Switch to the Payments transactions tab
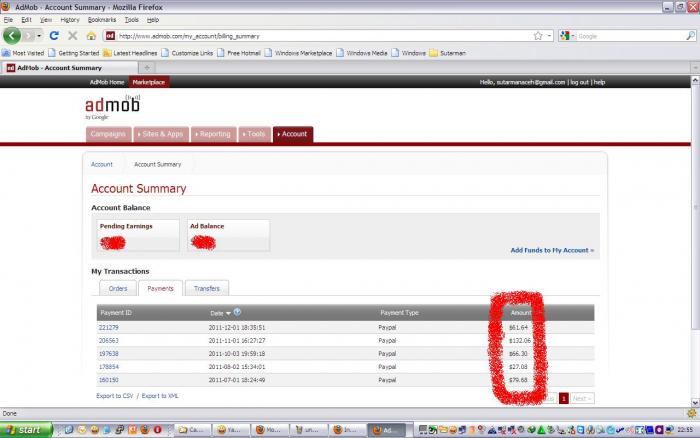 160,288
